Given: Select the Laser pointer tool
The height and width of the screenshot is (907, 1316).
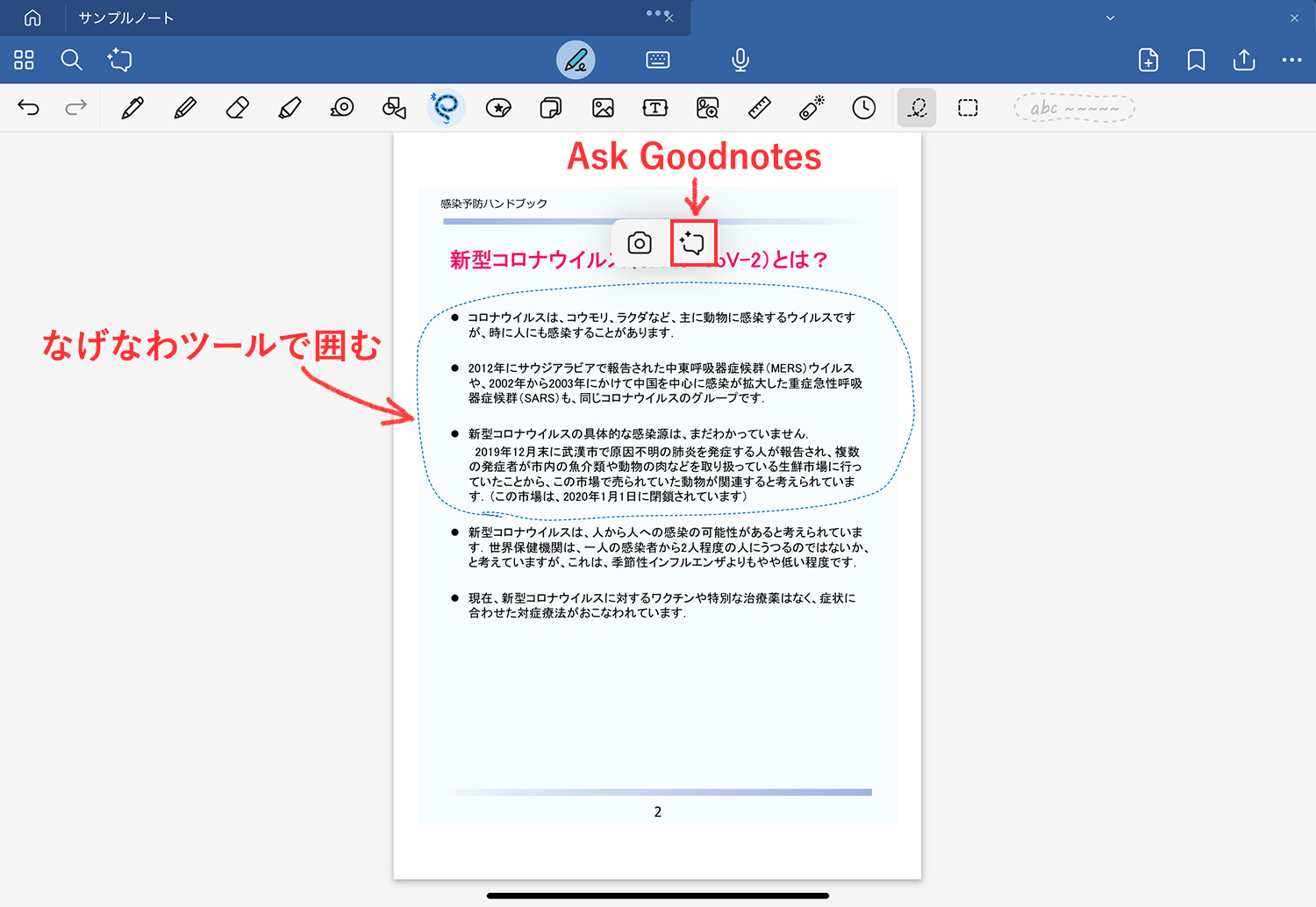Looking at the screenshot, I should click(x=812, y=108).
